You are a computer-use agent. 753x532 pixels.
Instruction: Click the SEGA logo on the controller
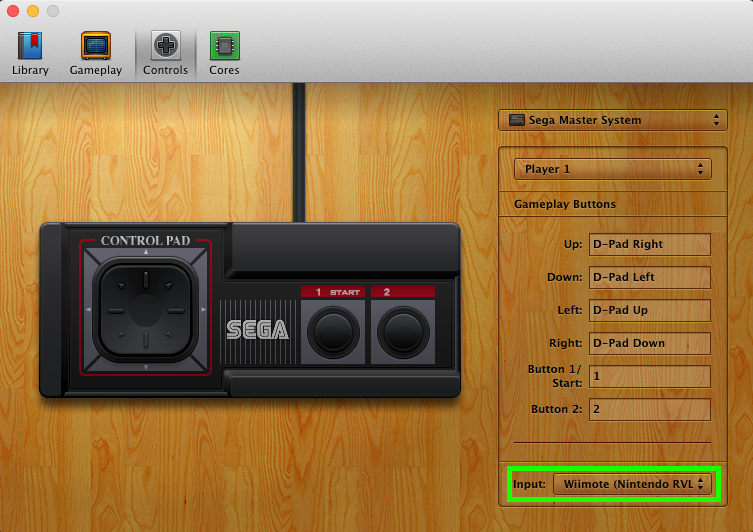point(257,330)
